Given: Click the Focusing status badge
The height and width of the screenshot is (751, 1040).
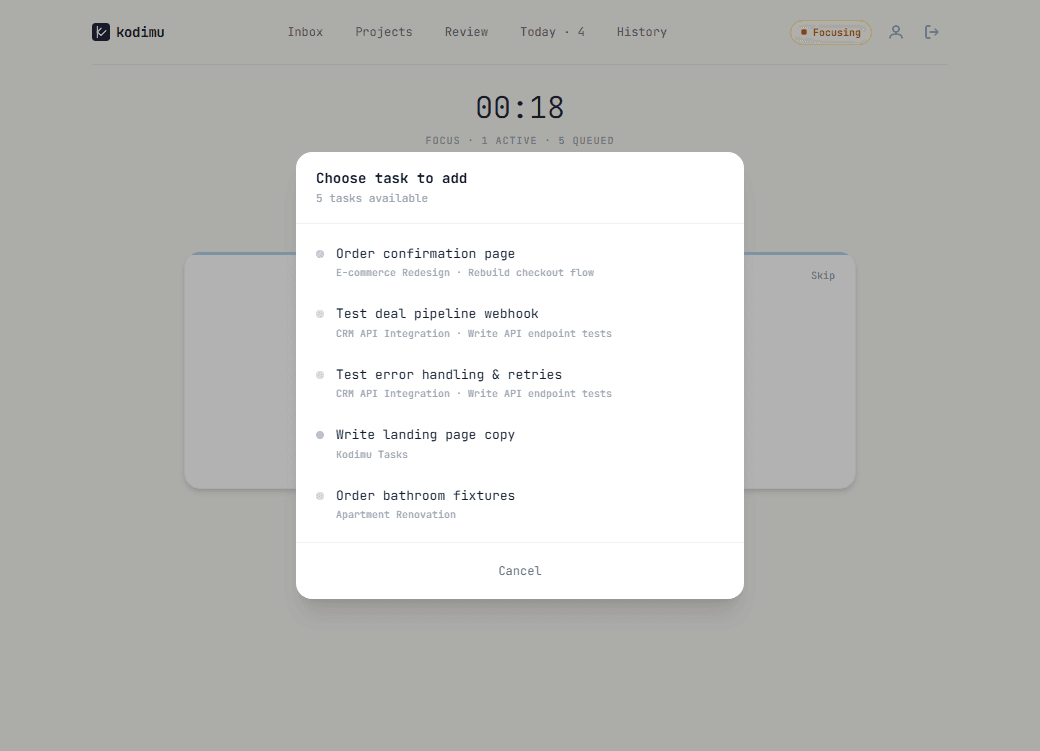Looking at the screenshot, I should [x=831, y=32].
